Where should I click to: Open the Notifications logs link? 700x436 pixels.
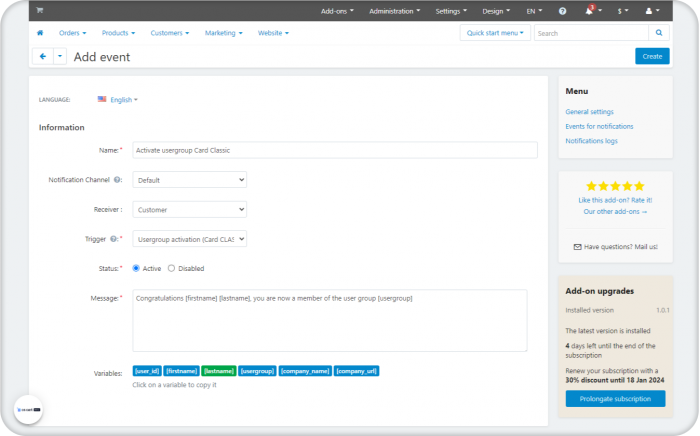(592, 141)
